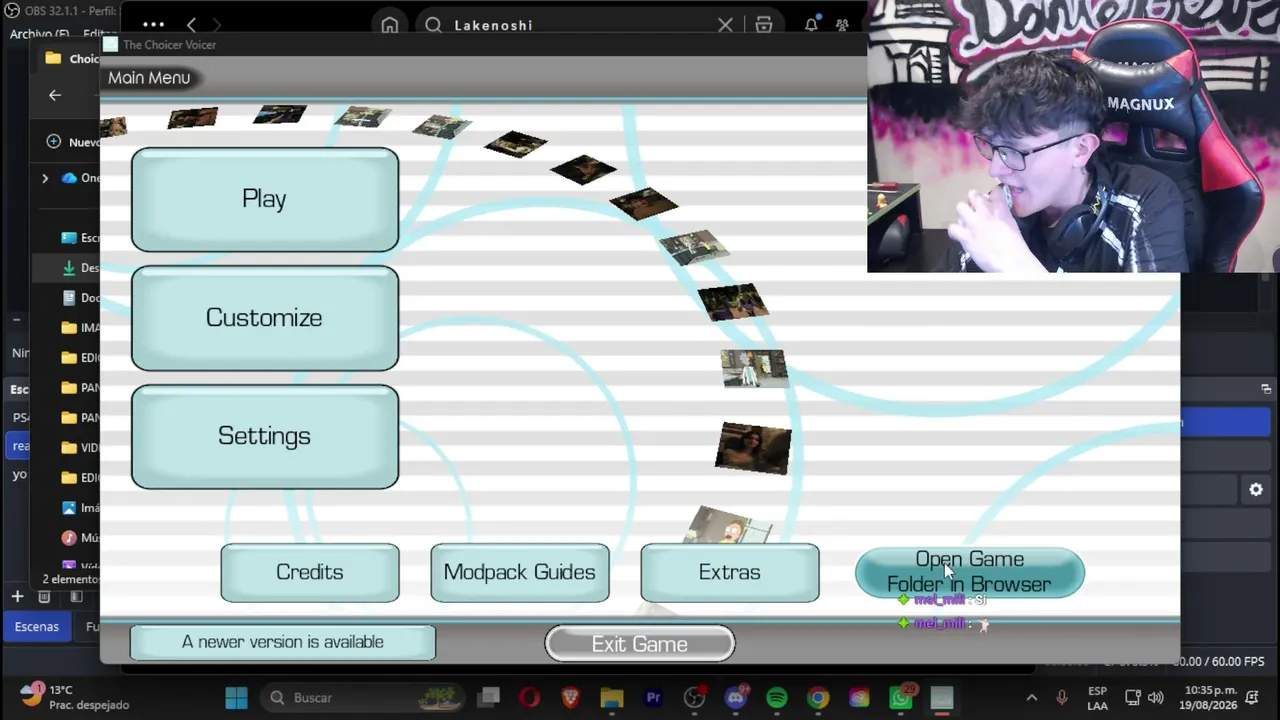
Task: Open WhatsApp from the taskbar
Action: (x=901, y=697)
